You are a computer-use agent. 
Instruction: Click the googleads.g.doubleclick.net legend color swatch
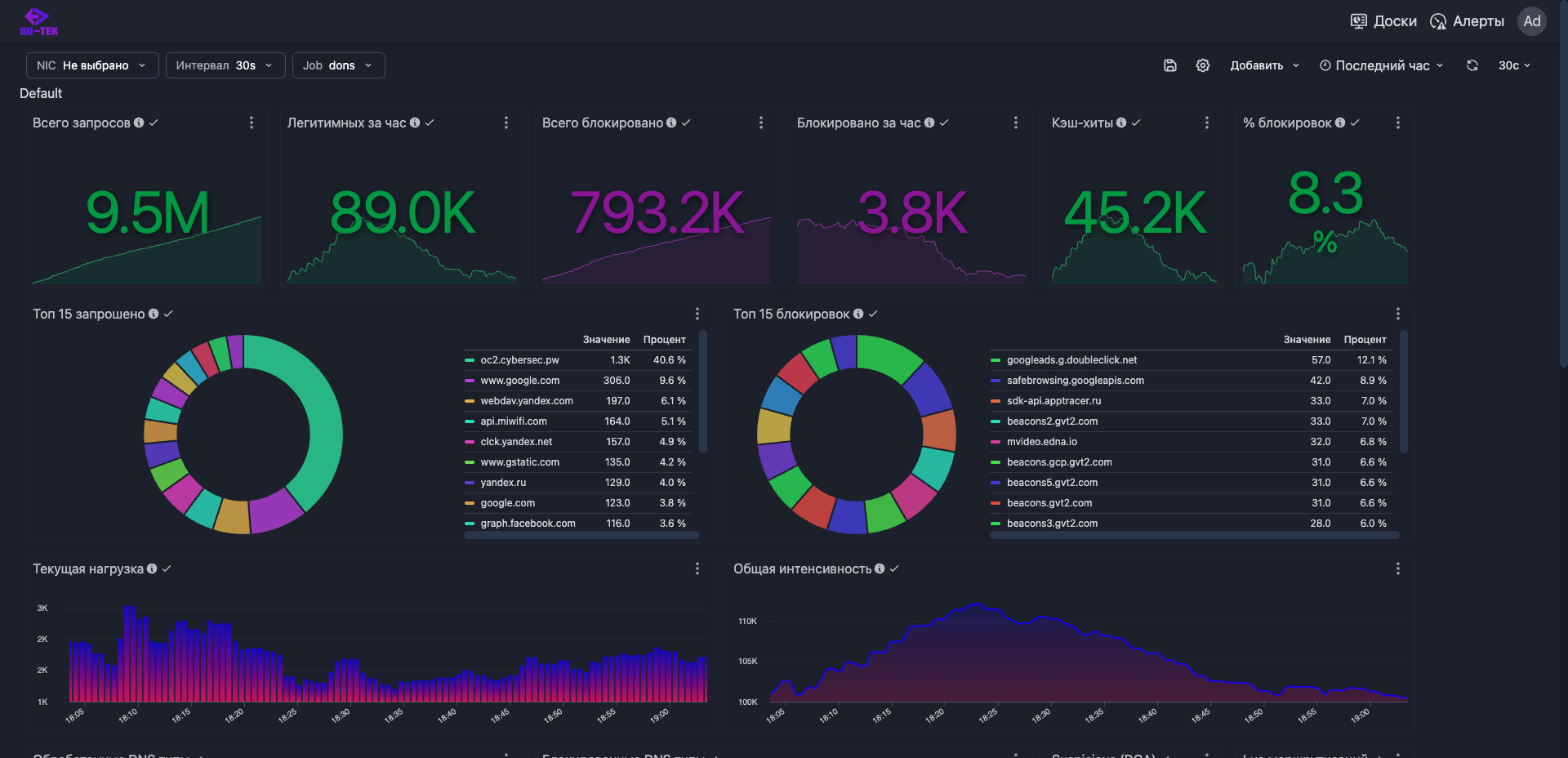pos(996,360)
